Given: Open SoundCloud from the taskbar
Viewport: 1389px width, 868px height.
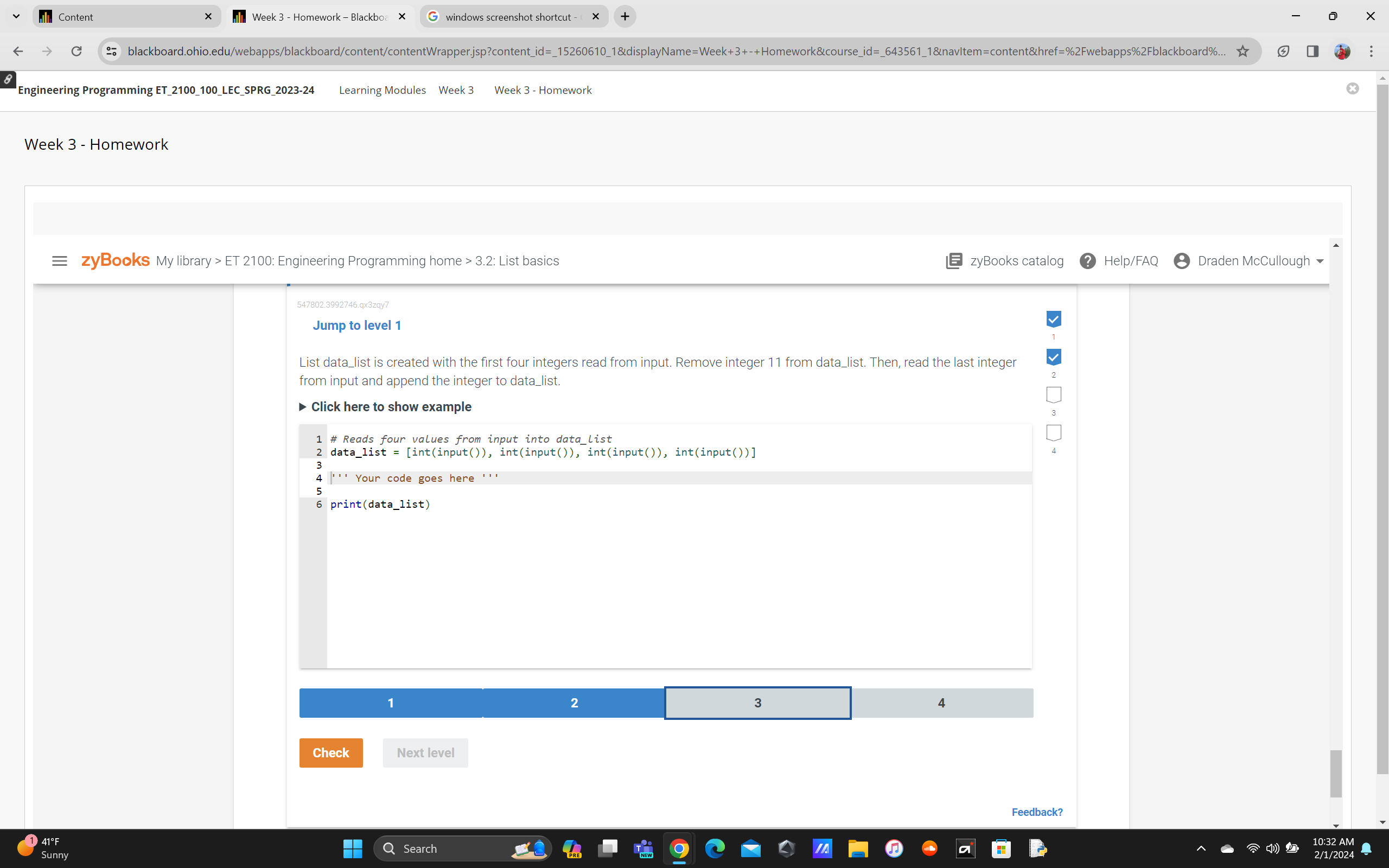Looking at the screenshot, I should [930, 848].
